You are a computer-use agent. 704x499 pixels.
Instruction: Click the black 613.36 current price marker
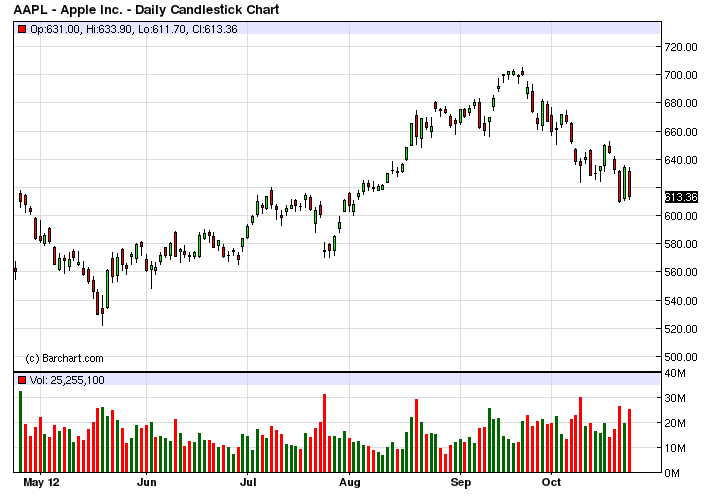coord(681,197)
